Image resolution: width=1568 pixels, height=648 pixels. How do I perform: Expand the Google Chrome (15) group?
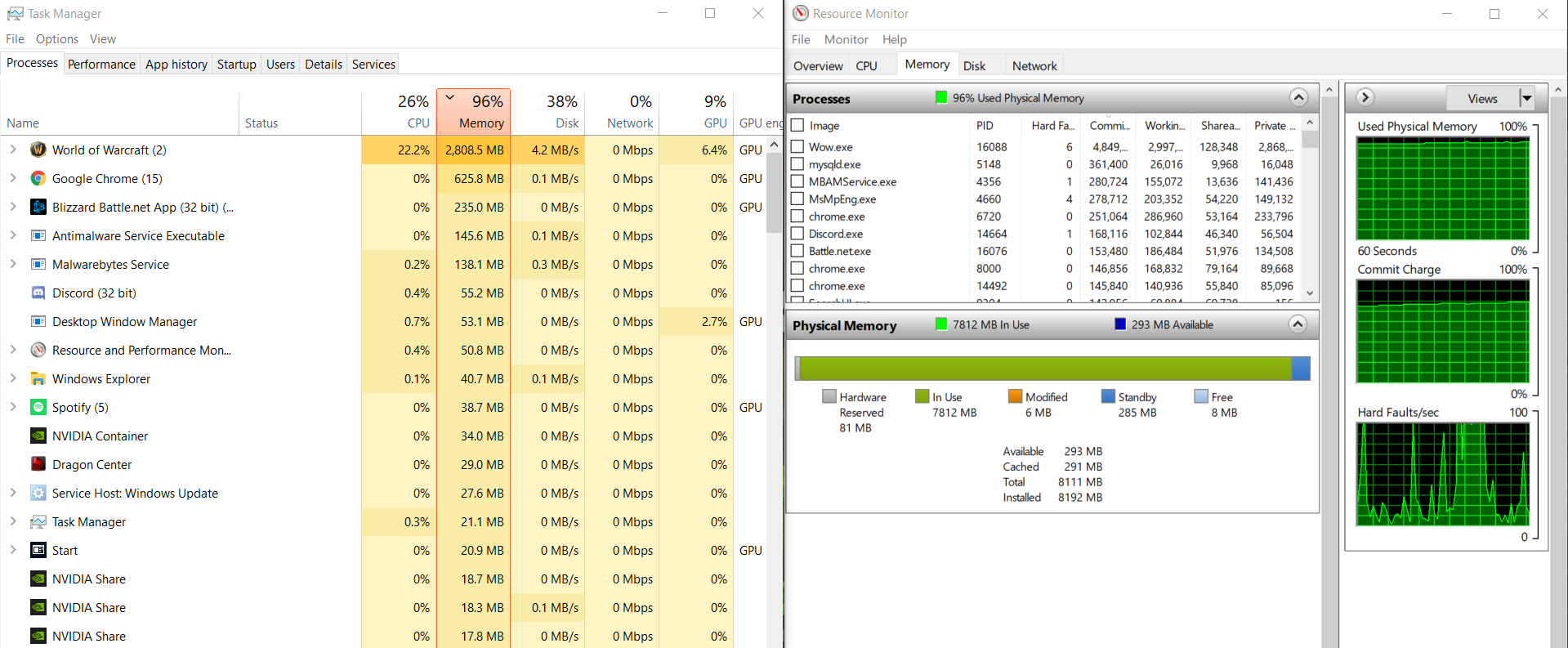13,178
